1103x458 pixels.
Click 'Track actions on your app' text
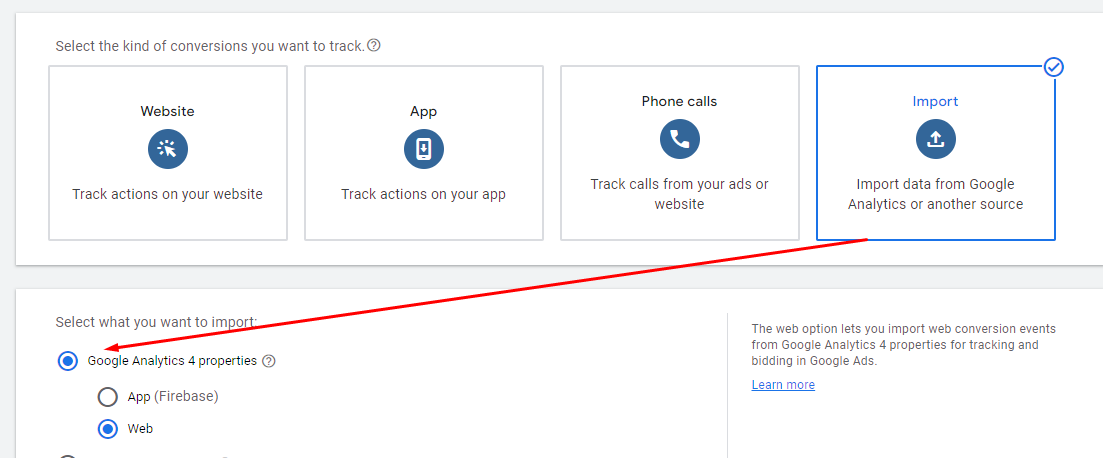click(x=423, y=194)
